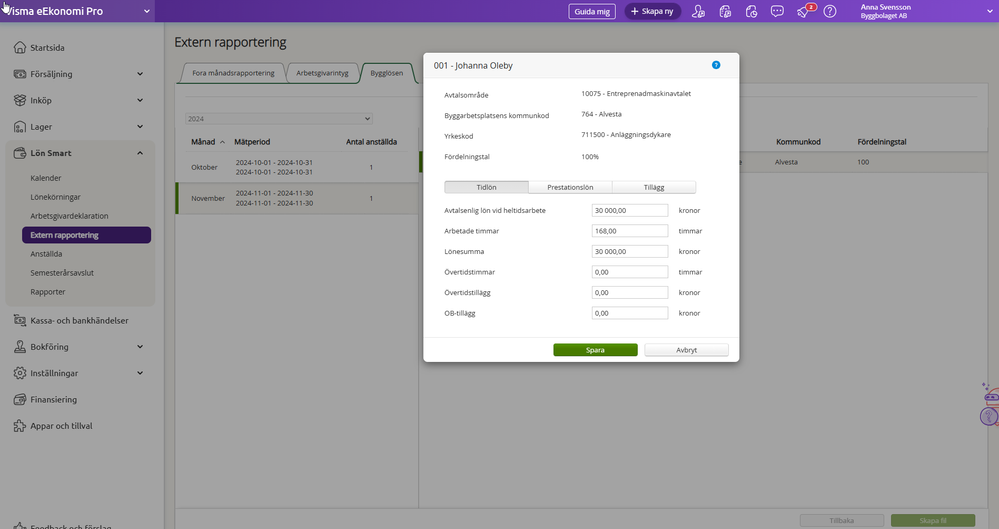Click the Appar och tillval puzzle icon
This screenshot has width=999, height=529.
[19, 425]
